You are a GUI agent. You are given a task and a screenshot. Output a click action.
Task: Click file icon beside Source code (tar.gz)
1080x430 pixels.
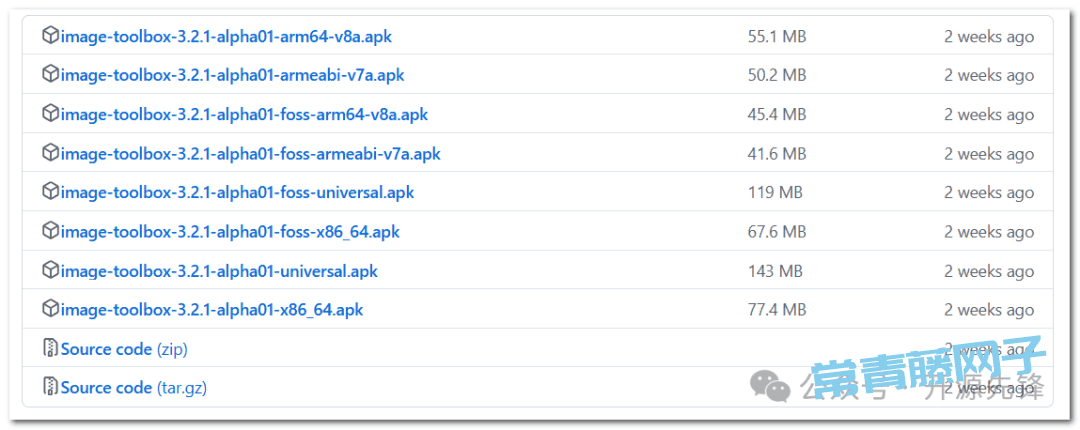tap(50, 387)
